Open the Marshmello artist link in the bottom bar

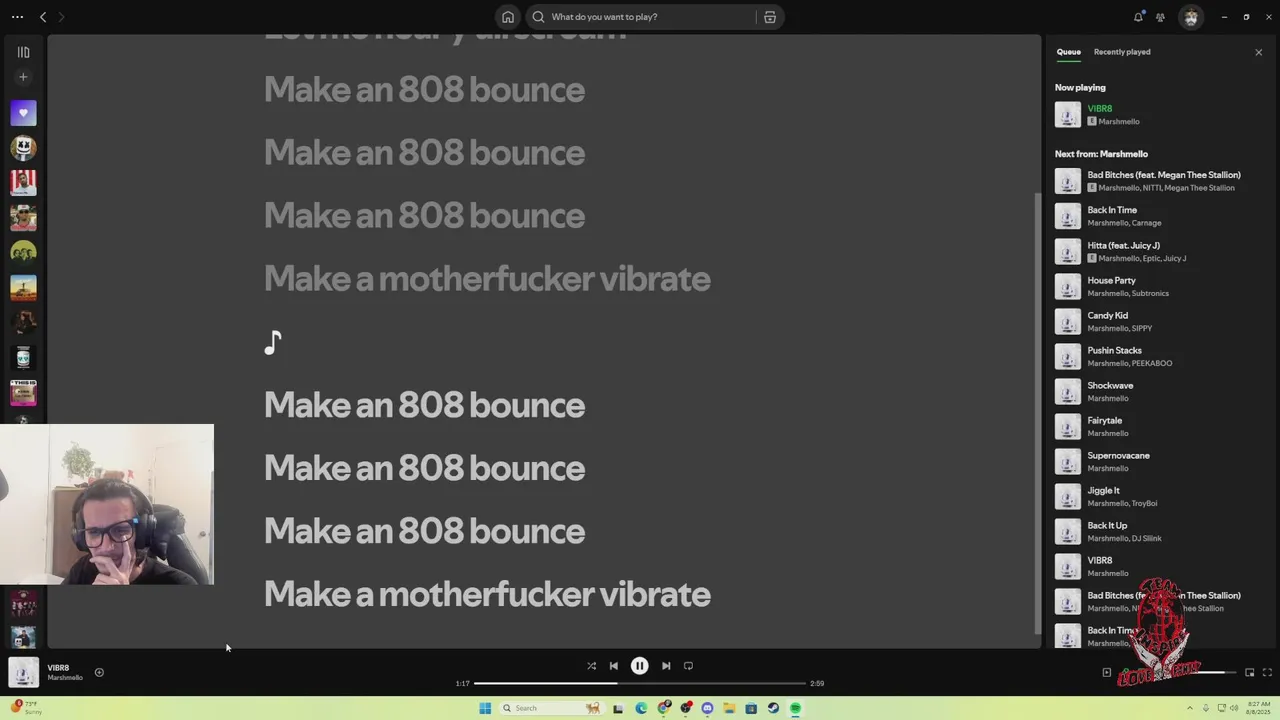pos(65,678)
